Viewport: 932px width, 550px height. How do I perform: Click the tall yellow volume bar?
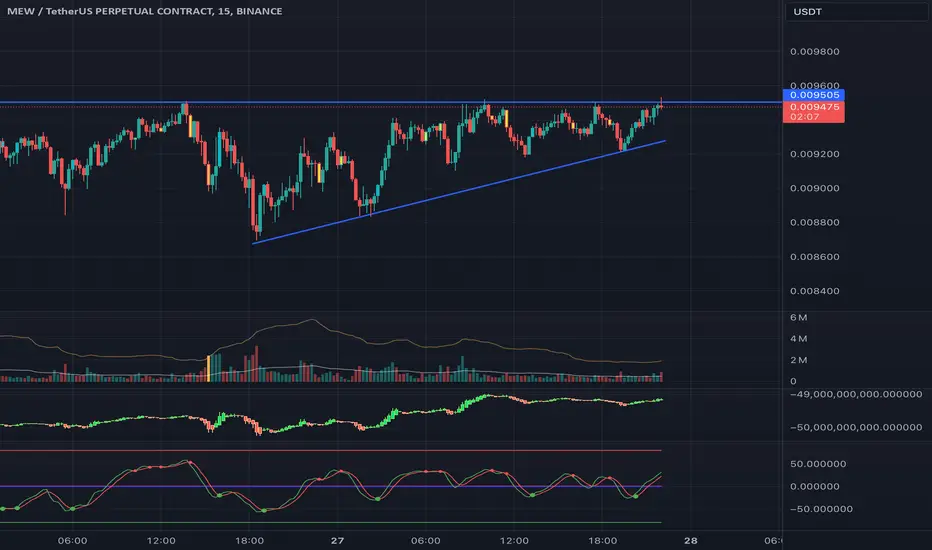[x=208, y=369]
